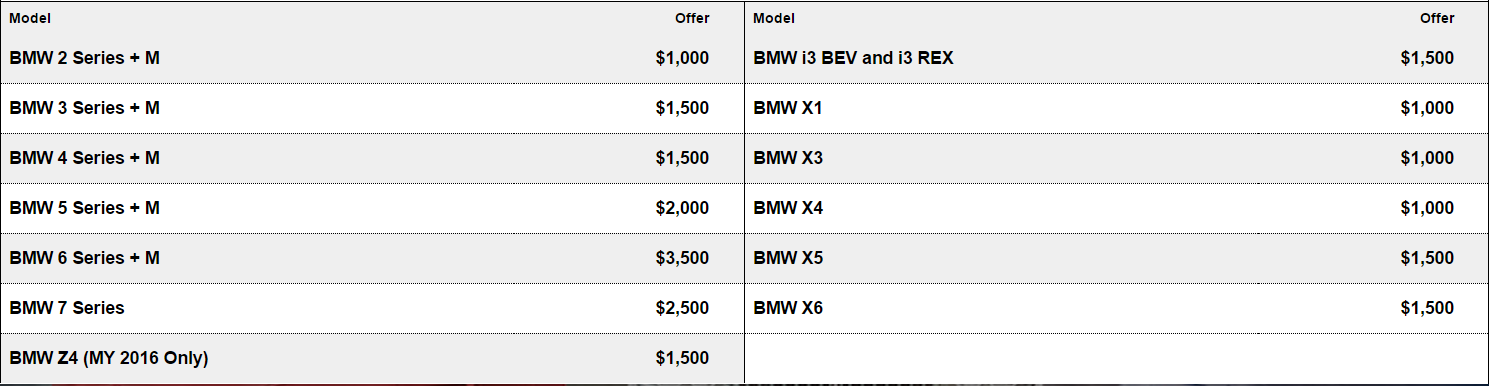Click the right table's Model column header
This screenshot has width=1489, height=386.
click(x=774, y=18)
